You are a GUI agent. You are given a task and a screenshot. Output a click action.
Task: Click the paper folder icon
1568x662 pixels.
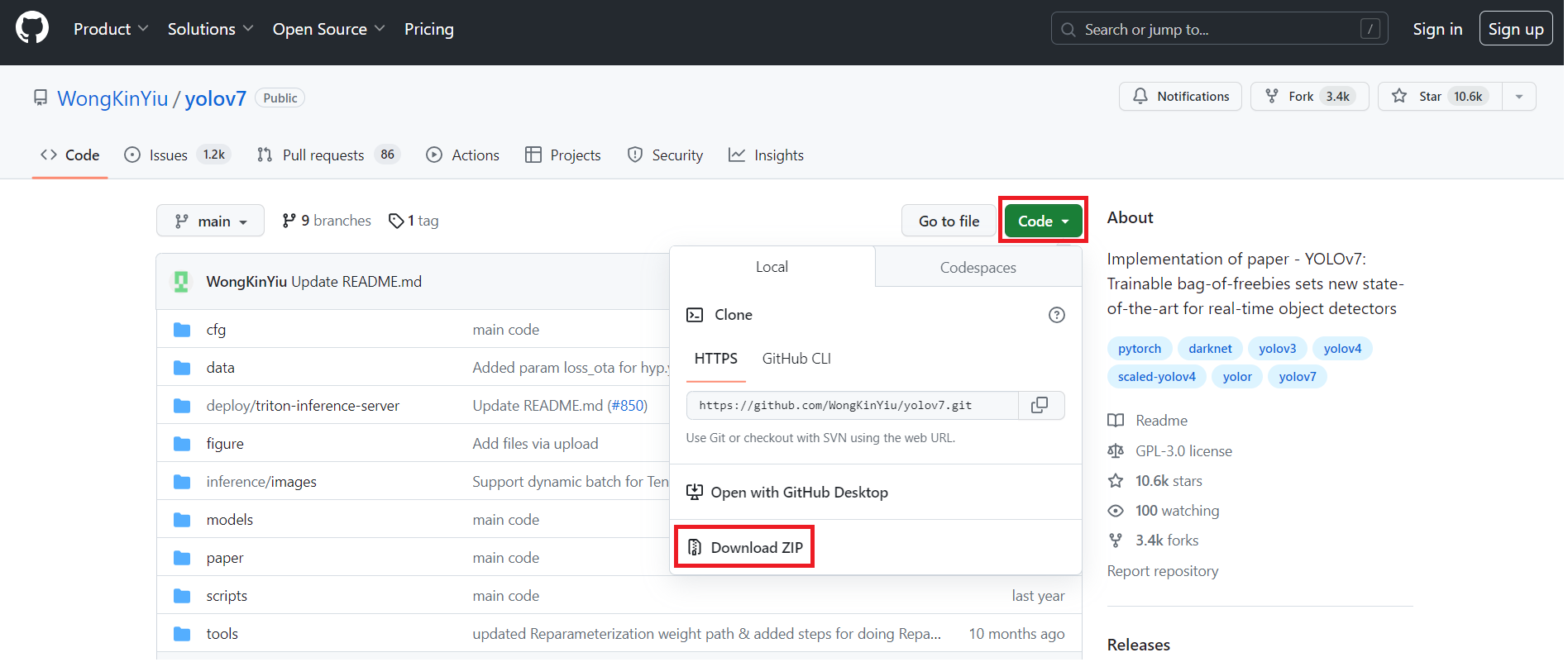(x=182, y=558)
